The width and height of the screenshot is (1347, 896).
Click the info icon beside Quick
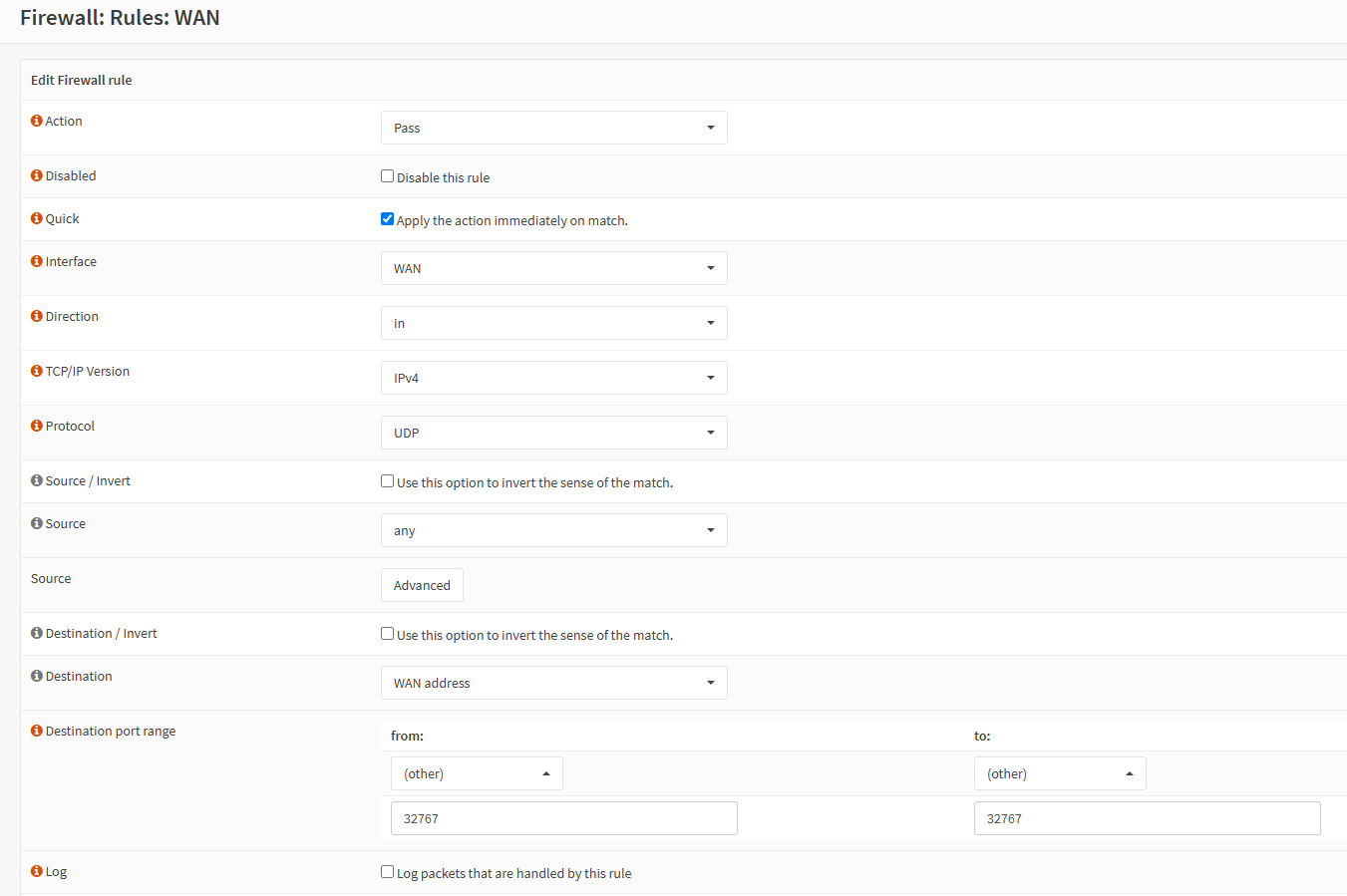coord(35,217)
